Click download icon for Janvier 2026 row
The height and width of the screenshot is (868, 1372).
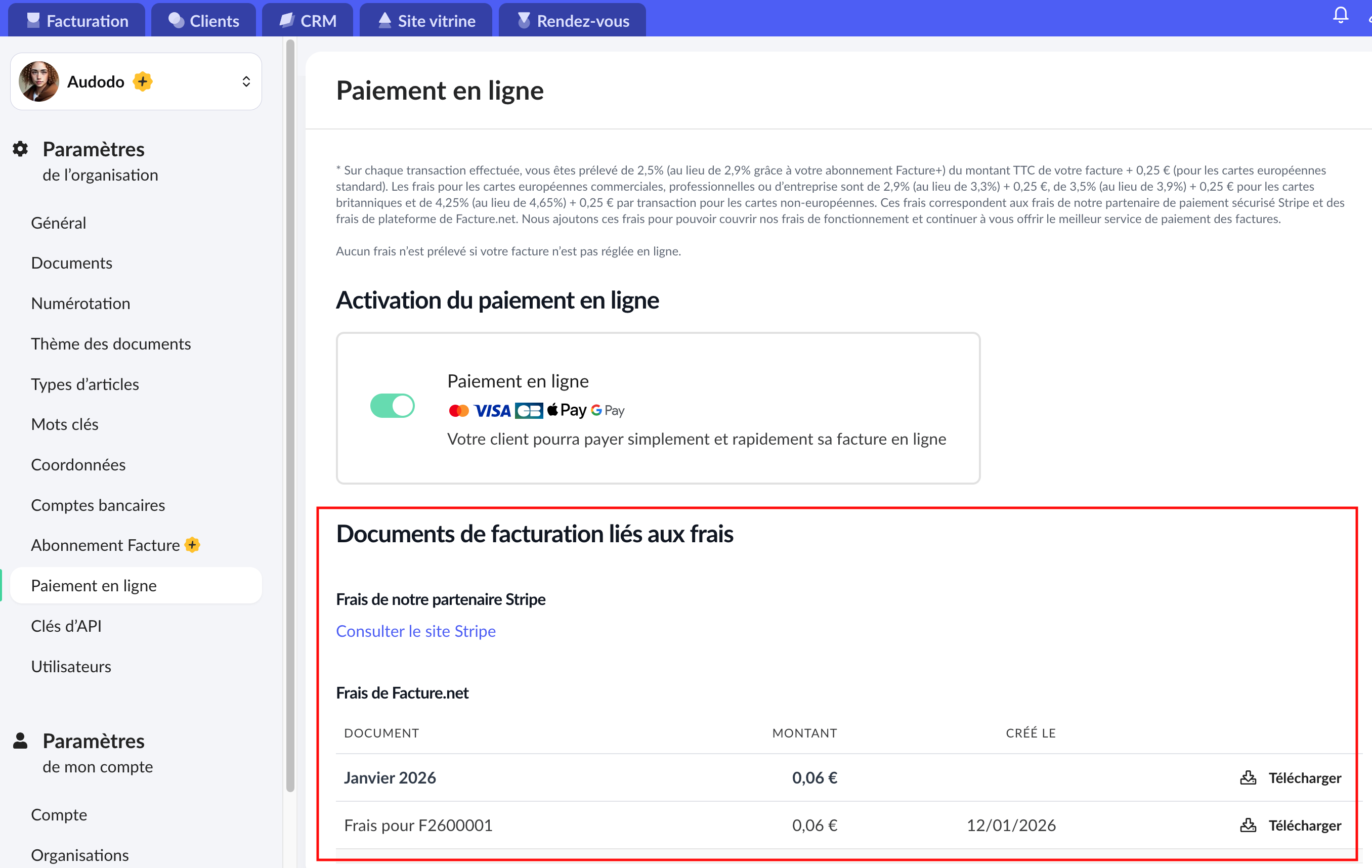click(1248, 777)
